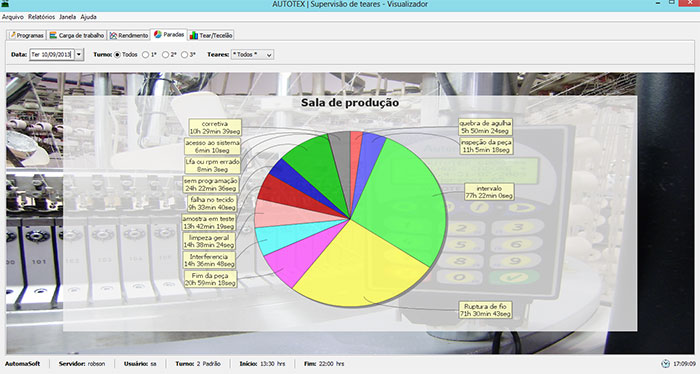Open the Arquivo menu
This screenshot has width=700, height=374.
point(12,17)
